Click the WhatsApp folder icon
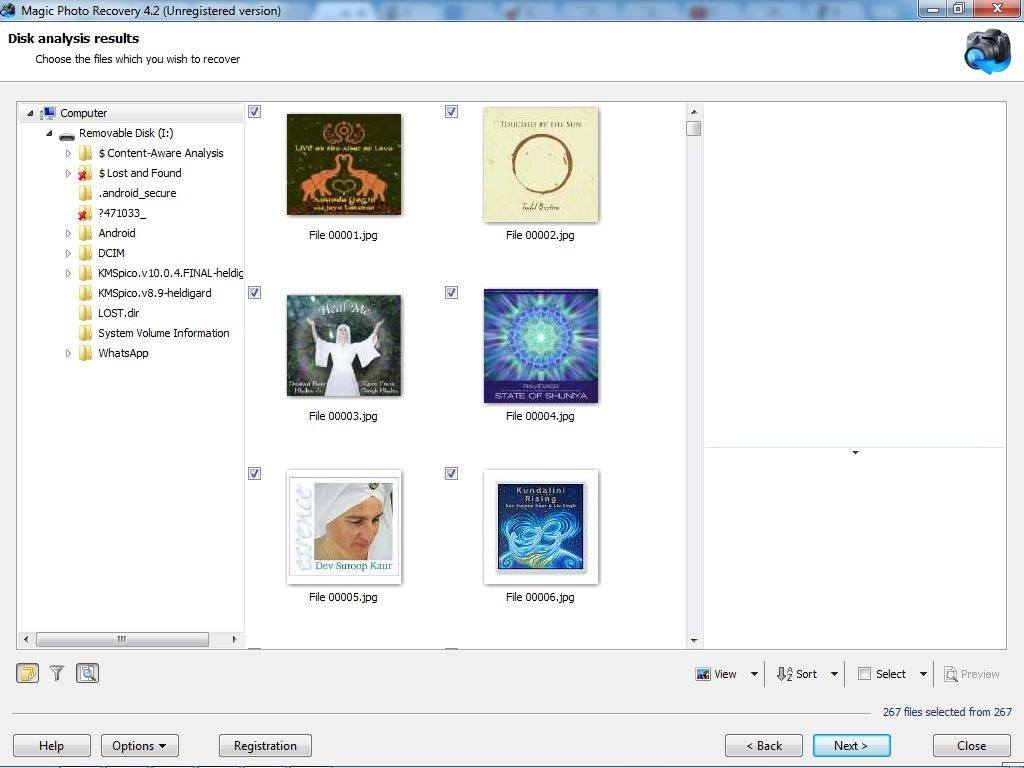 pos(85,353)
